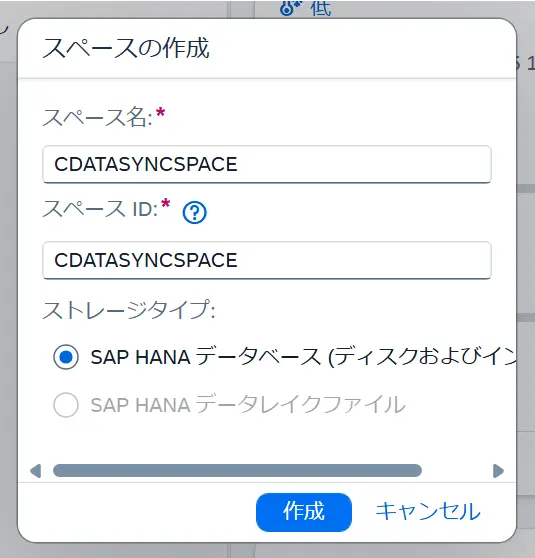Select SAP HANA Database storage type radio
The width and height of the screenshot is (535, 558).
tap(66, 357)
